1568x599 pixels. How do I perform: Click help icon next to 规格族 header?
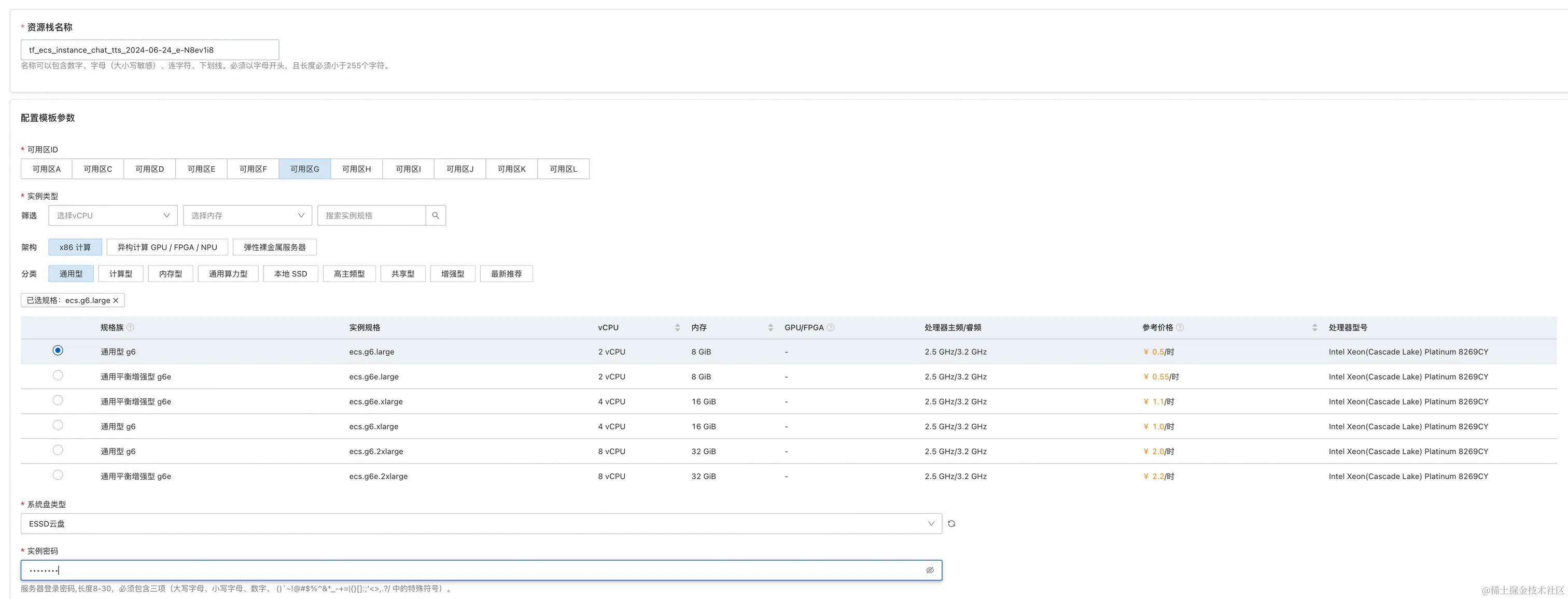[130, 327]
